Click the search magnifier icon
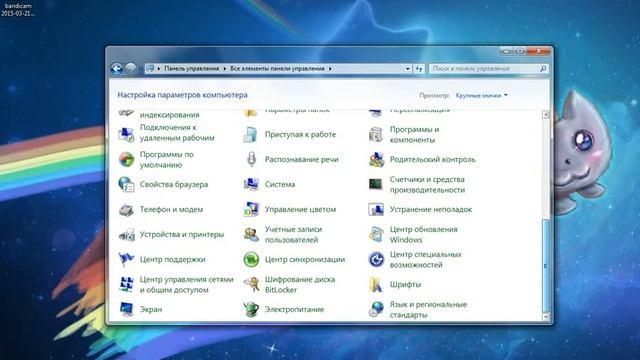 pyautogui.click(x=543, y=69)
